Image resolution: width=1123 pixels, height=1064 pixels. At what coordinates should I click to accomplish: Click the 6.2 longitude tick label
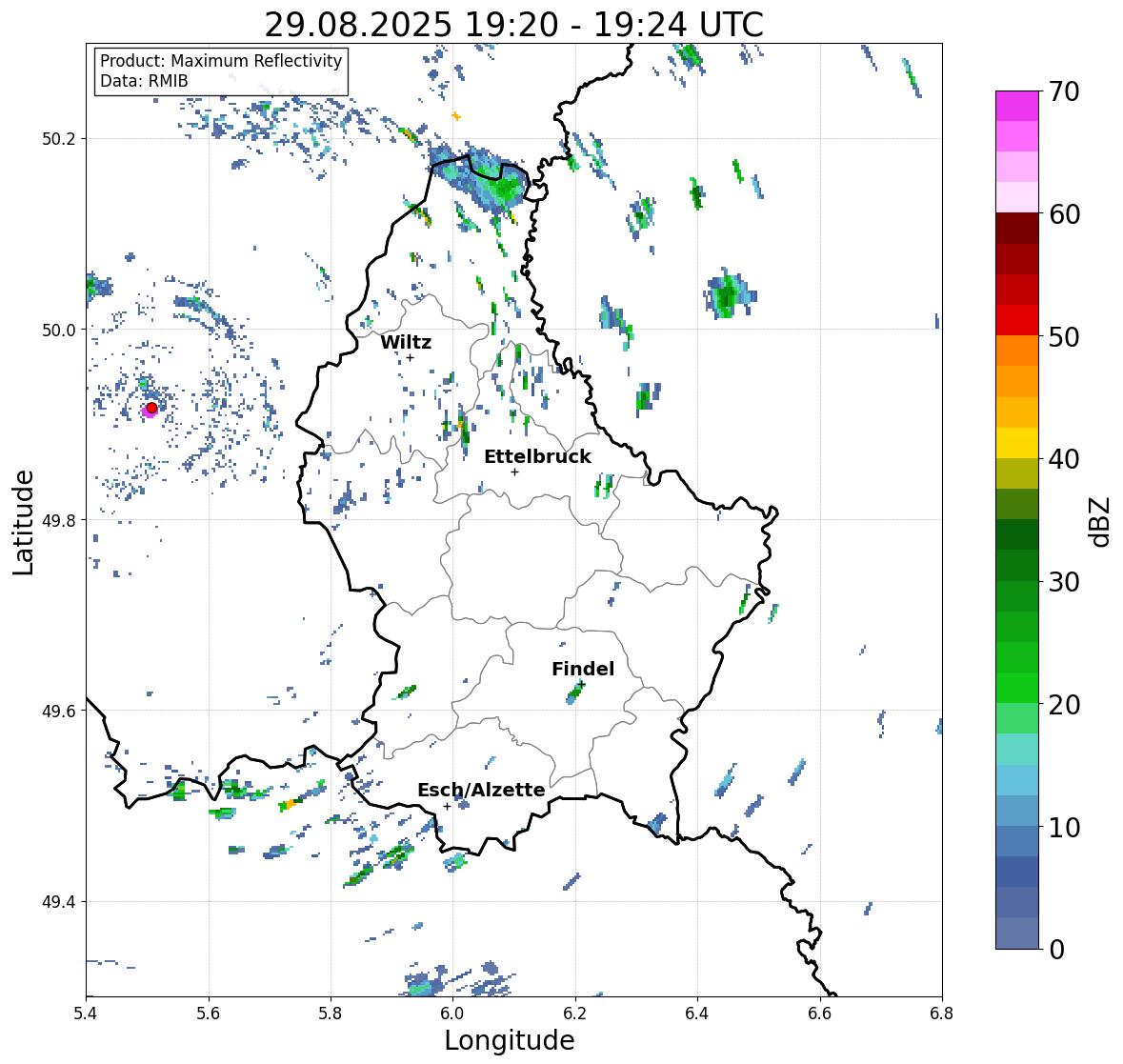click(x=575, y=1014)
